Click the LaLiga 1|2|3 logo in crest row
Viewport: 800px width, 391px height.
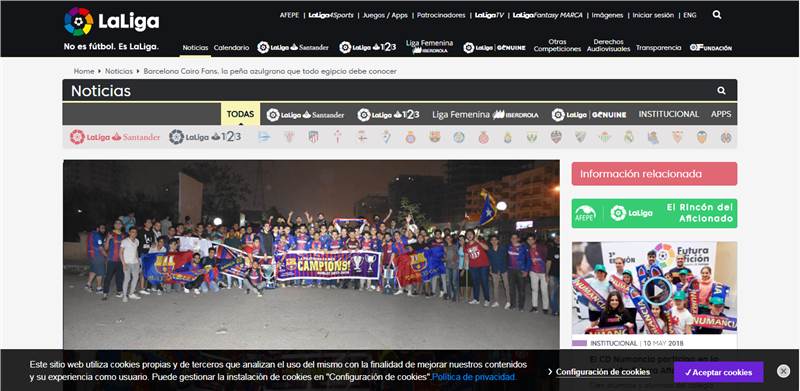point(205,137)
